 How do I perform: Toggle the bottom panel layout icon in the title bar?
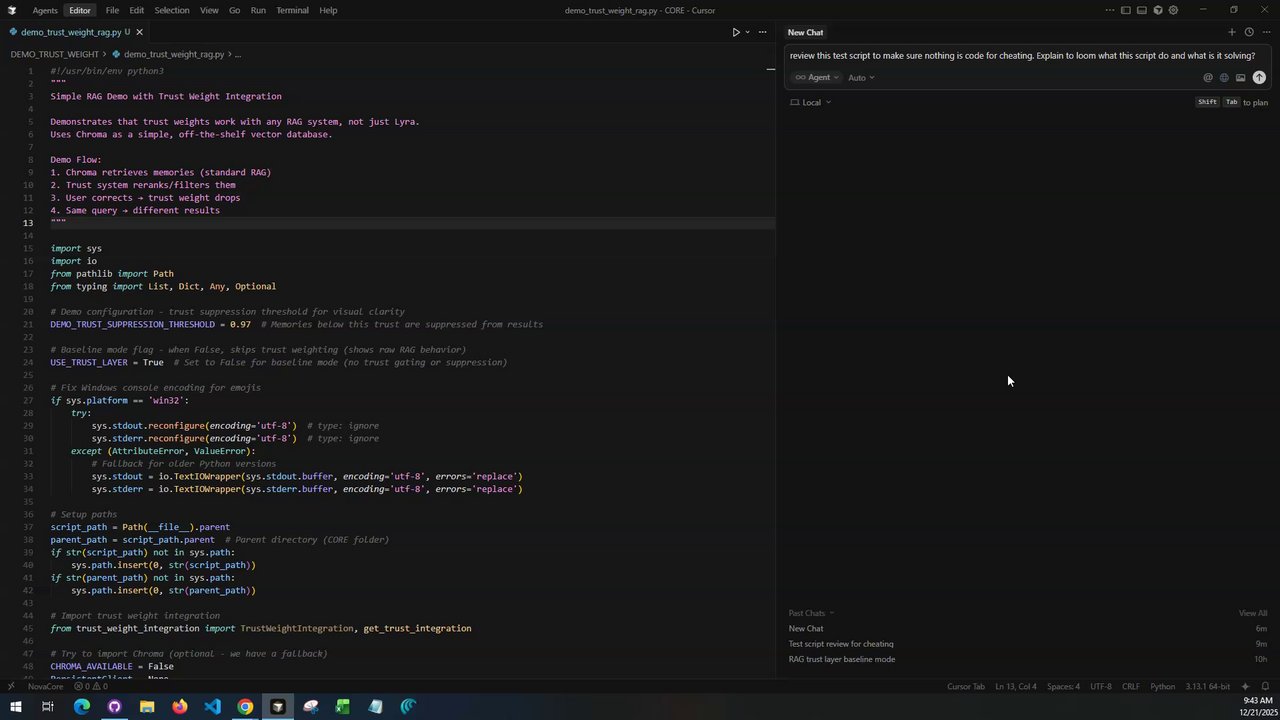pyautogui.click(x=1142, y=10)
